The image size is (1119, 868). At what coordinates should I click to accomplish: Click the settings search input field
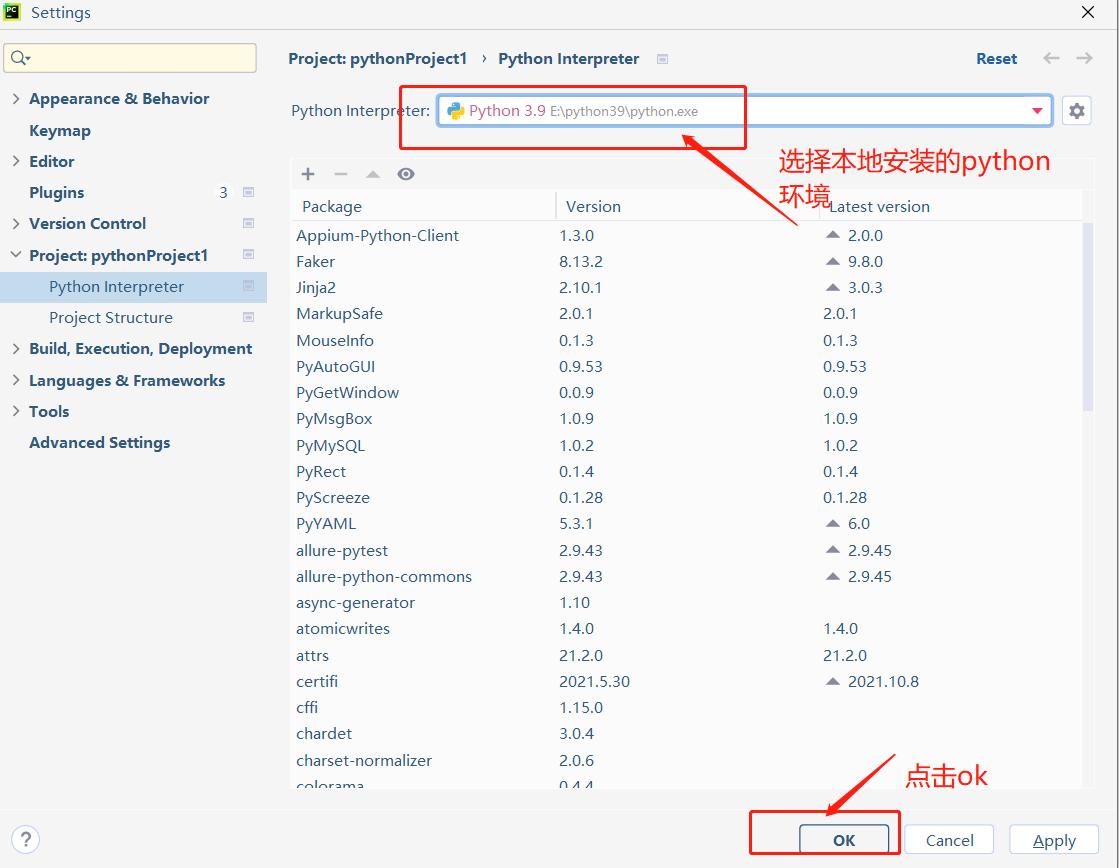130,58
